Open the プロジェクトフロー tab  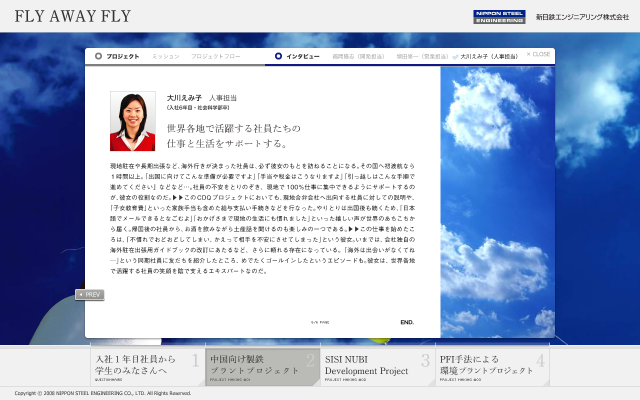(x=216, y=56)
